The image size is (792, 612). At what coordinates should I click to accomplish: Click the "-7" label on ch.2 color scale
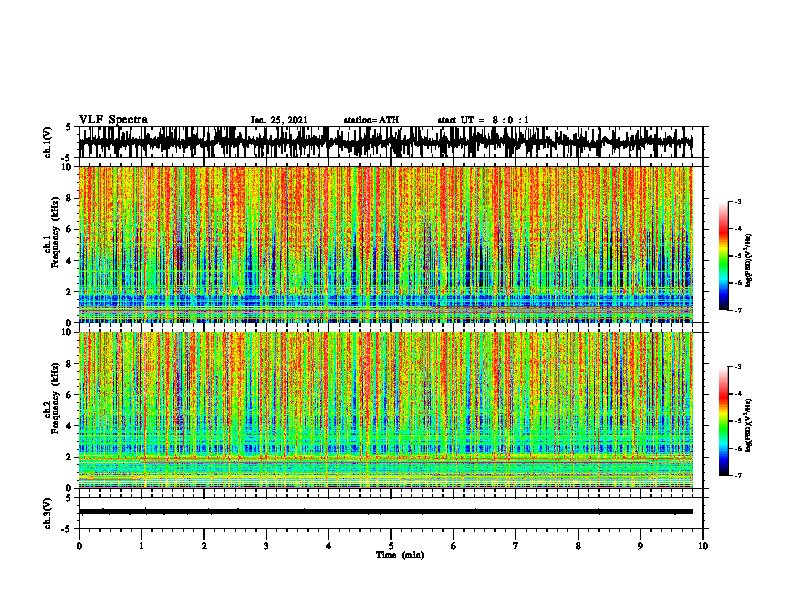[738, 475]
